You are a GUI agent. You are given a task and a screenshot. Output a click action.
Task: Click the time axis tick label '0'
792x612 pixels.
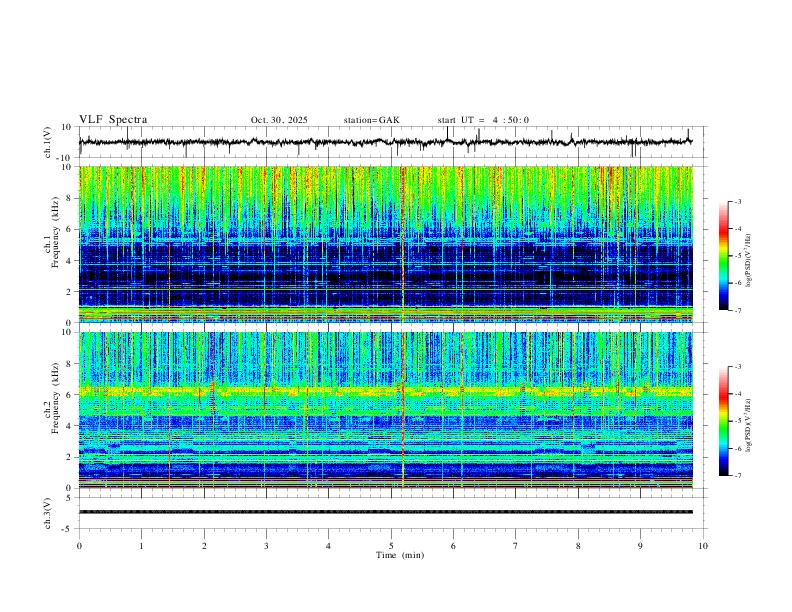tap(79, 546)
